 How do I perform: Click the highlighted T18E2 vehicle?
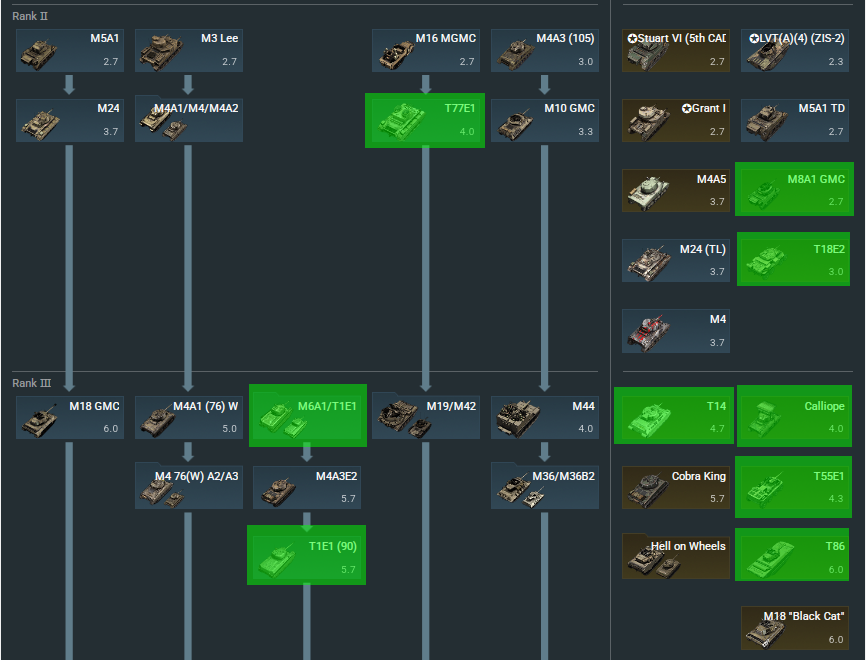pyautogui.click(x=794, y=259)
